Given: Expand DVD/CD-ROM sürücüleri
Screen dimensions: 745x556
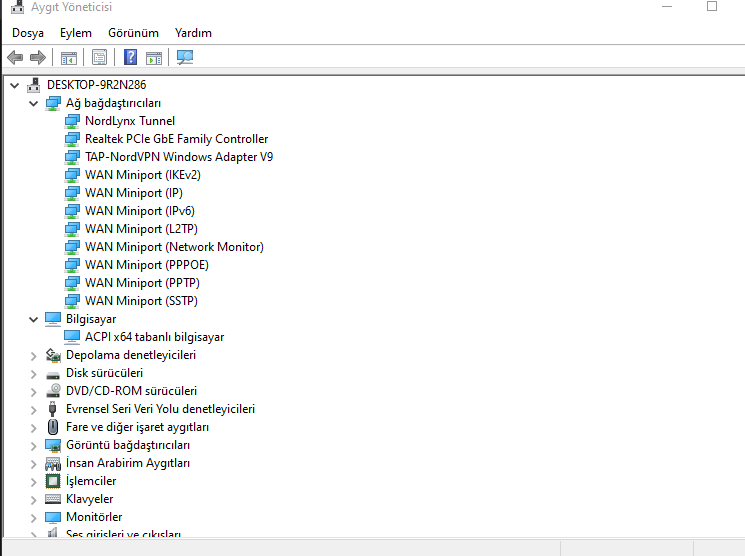Looking at the screenshot, I should point(34,392).
